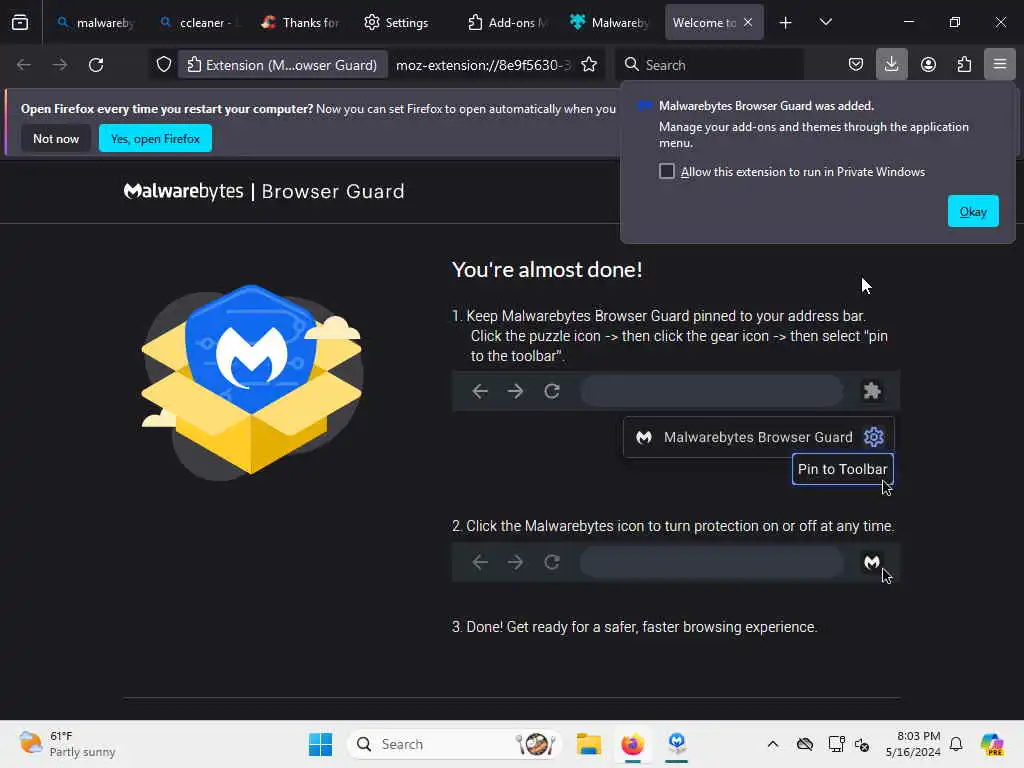Open the display tray icon
The image size is (1024, 768).
coord(837,744)
